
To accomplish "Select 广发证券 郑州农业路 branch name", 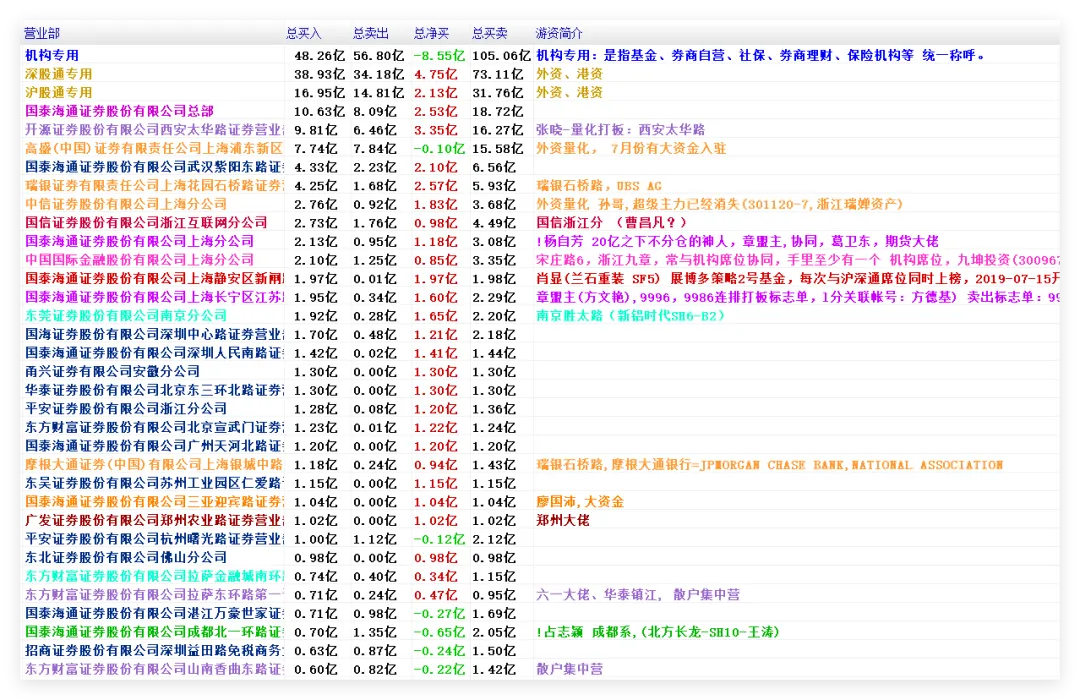I will 154,520.
